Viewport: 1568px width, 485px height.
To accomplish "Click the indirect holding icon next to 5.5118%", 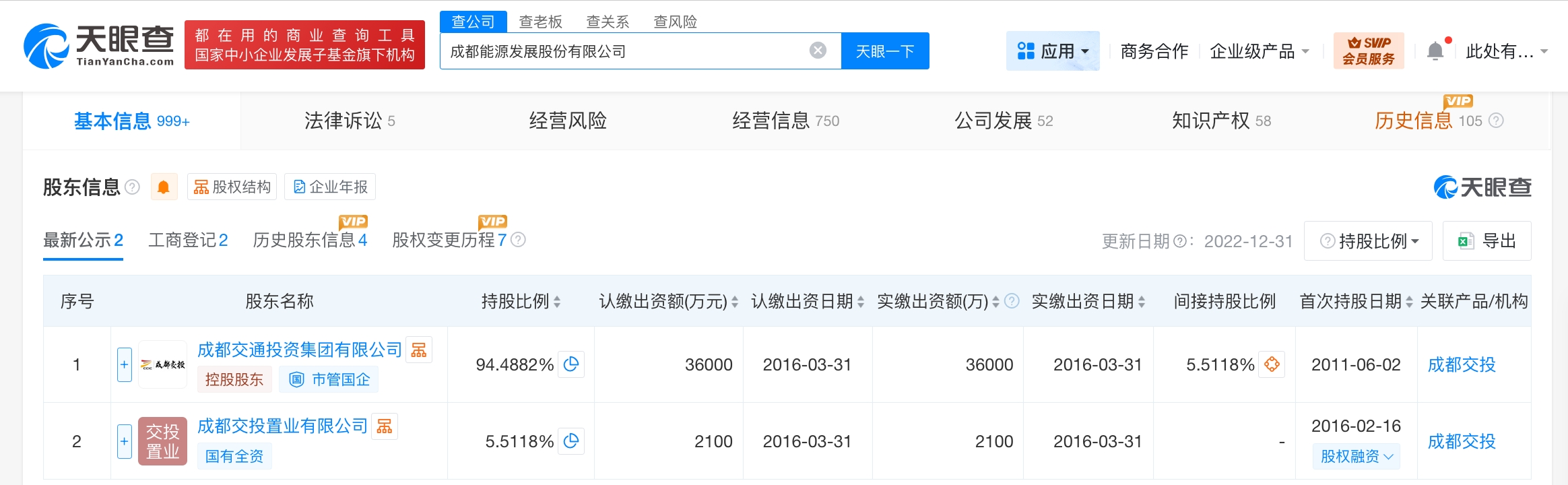I will 1272,364.
